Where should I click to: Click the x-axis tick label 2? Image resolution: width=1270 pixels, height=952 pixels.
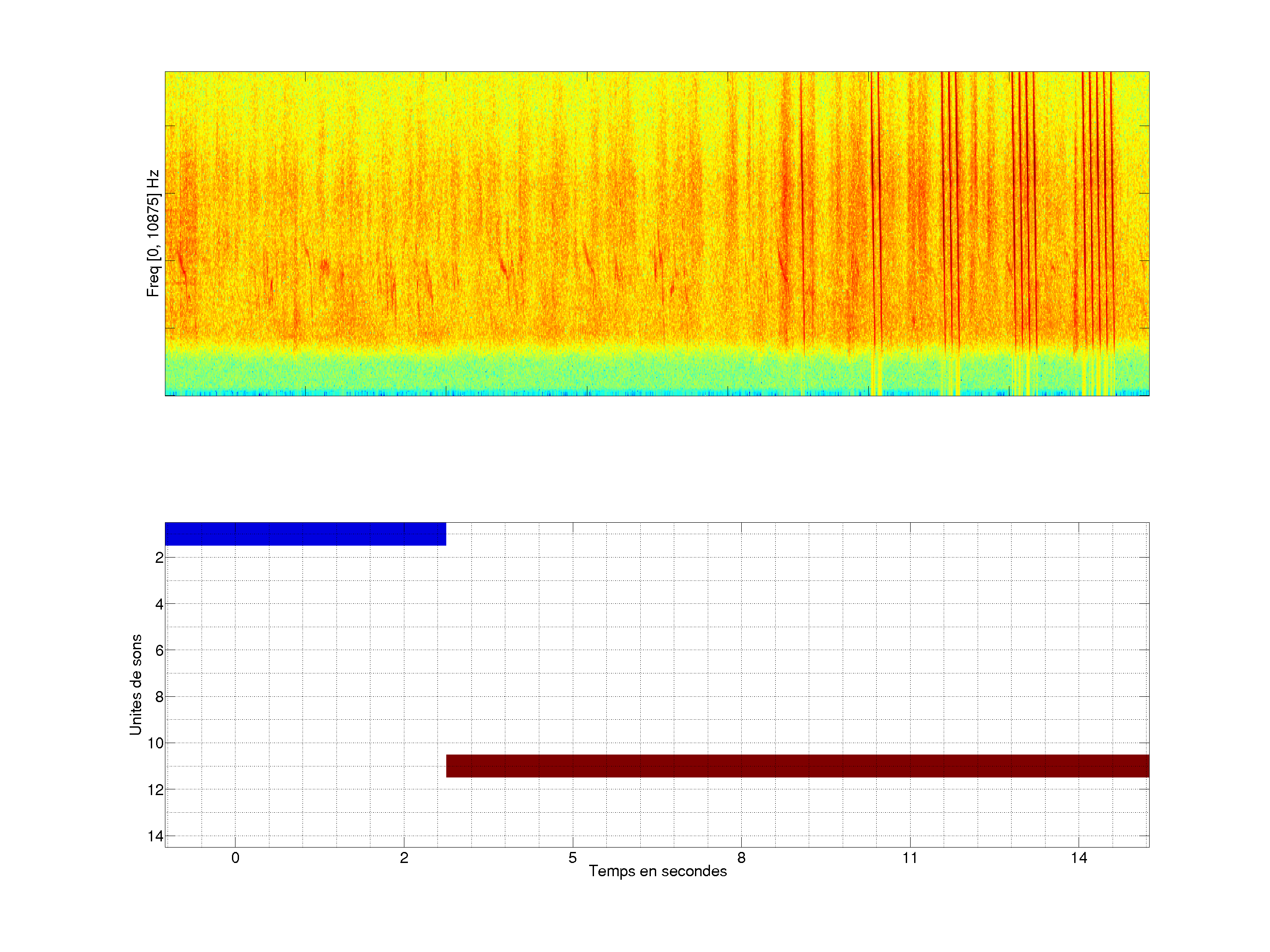coord(403,858)
